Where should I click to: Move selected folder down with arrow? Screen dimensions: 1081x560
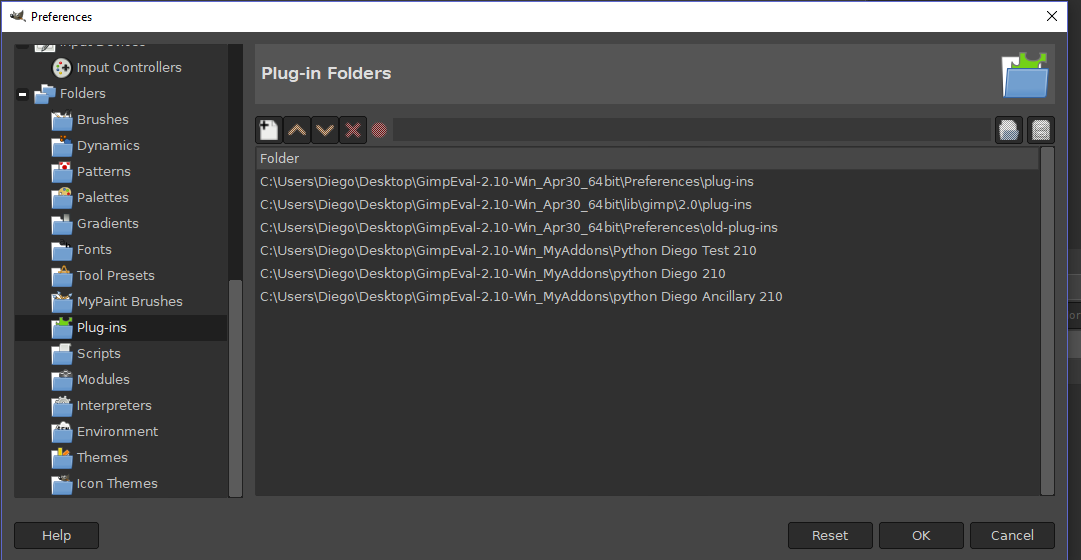pos(325,130)
